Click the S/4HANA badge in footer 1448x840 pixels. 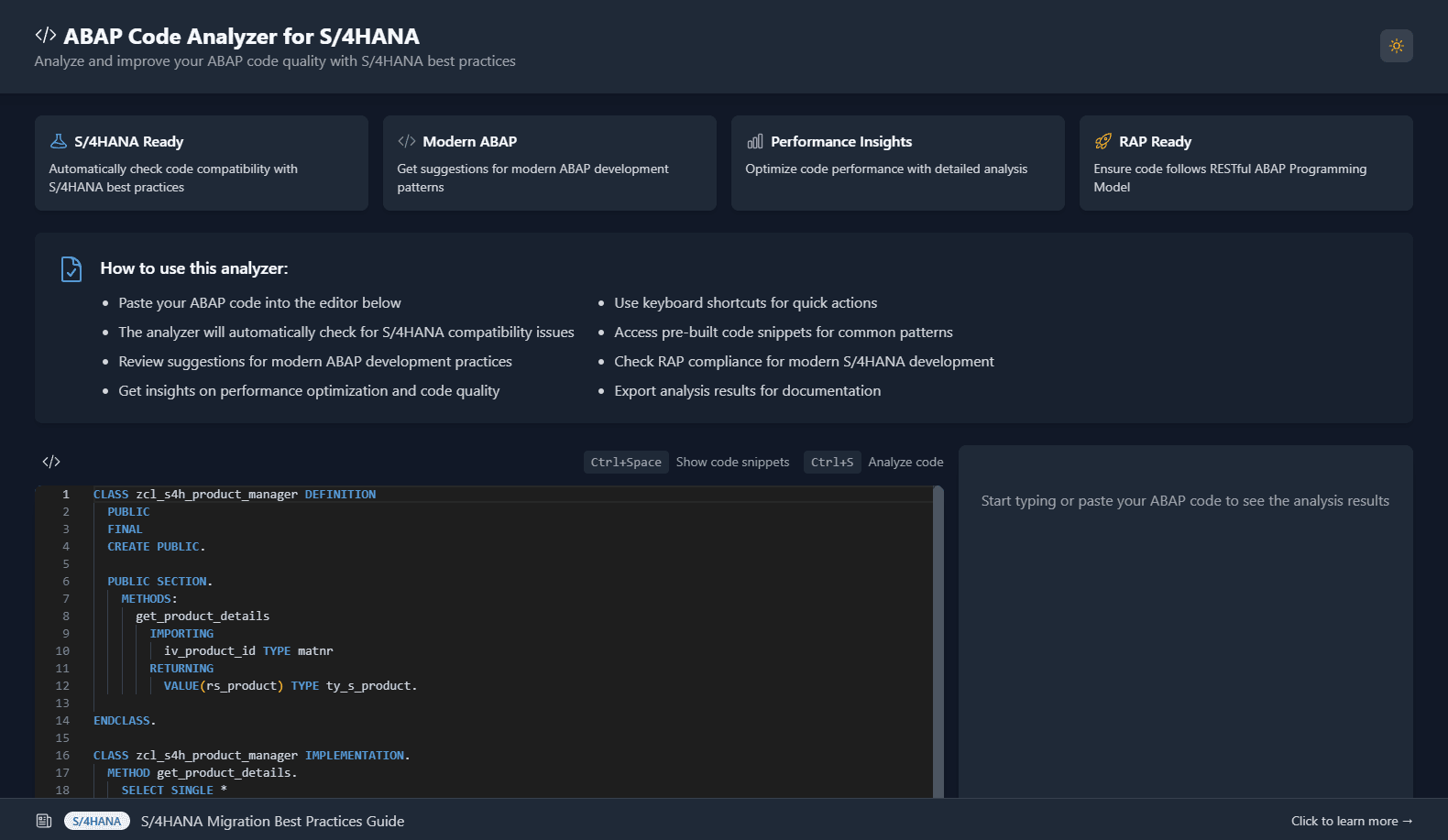pos(97,821)
